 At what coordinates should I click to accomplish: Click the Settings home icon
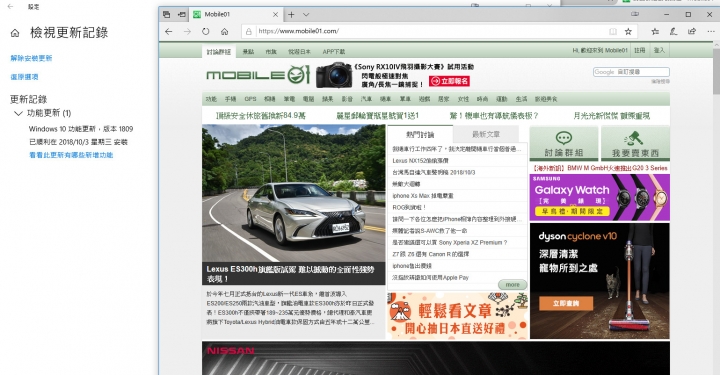click(15, 33)
